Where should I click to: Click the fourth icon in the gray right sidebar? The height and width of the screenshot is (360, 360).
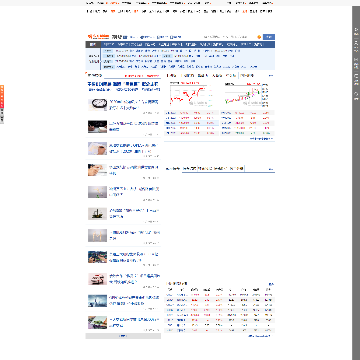[356, 79]
